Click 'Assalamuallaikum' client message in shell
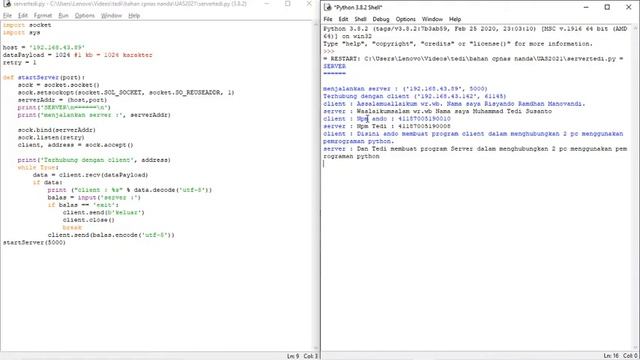 tap(454, 104)
